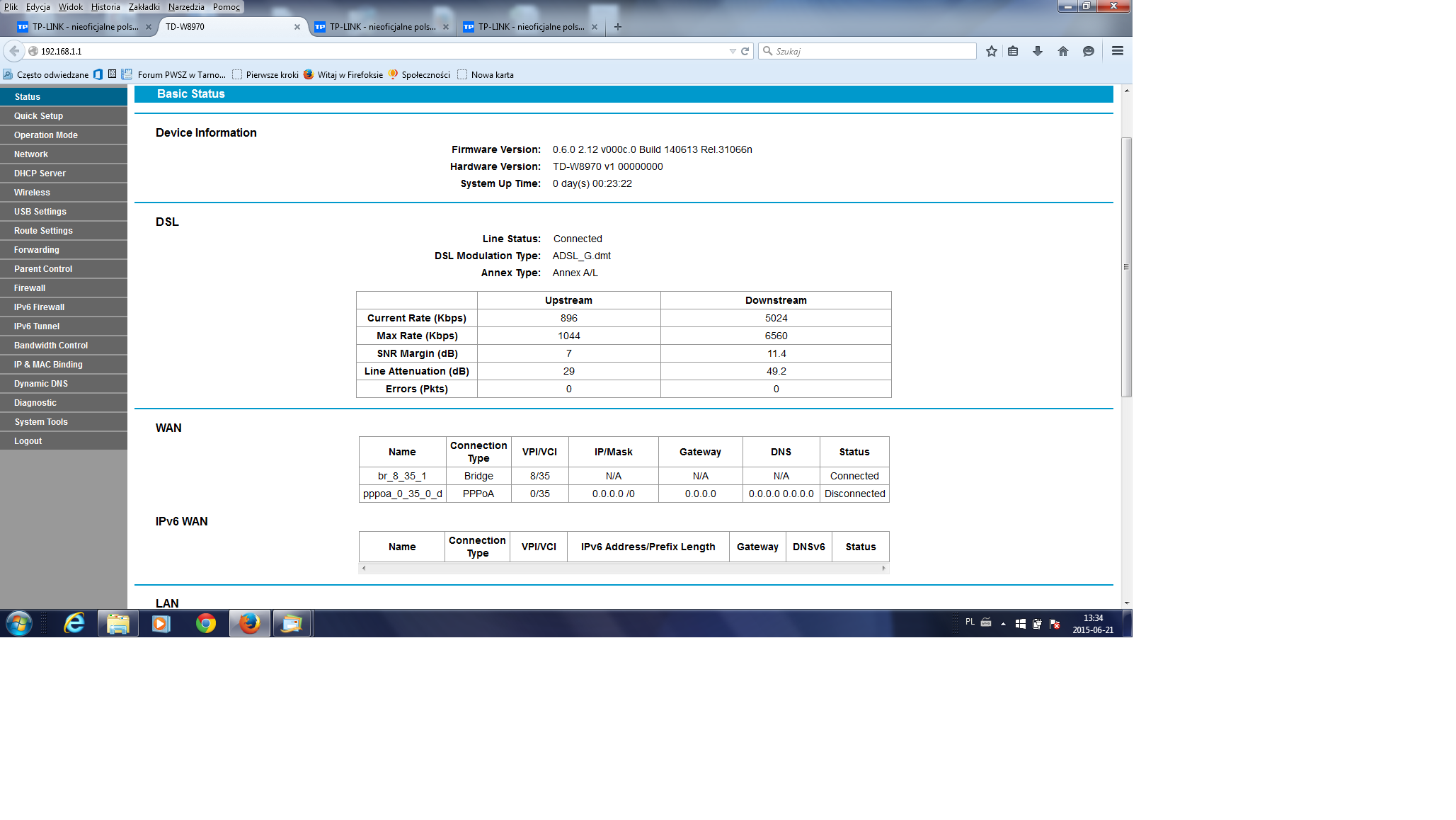Open the Zakładki menu
The height and width of the screenshot is (820, 1456).
tap(144, 6)
